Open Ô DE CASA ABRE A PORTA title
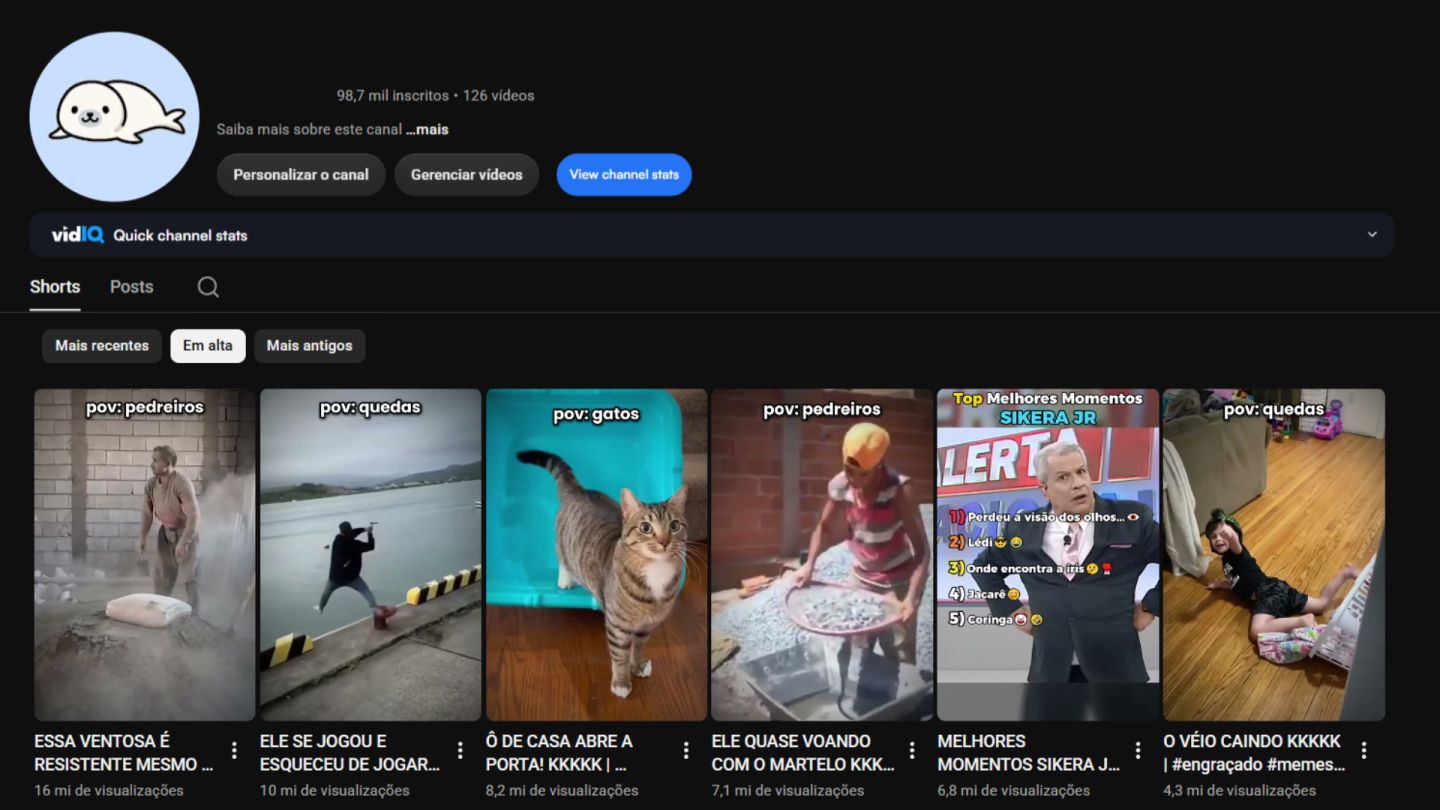This screenshot has width=1440, height=810. coord(559,753)
